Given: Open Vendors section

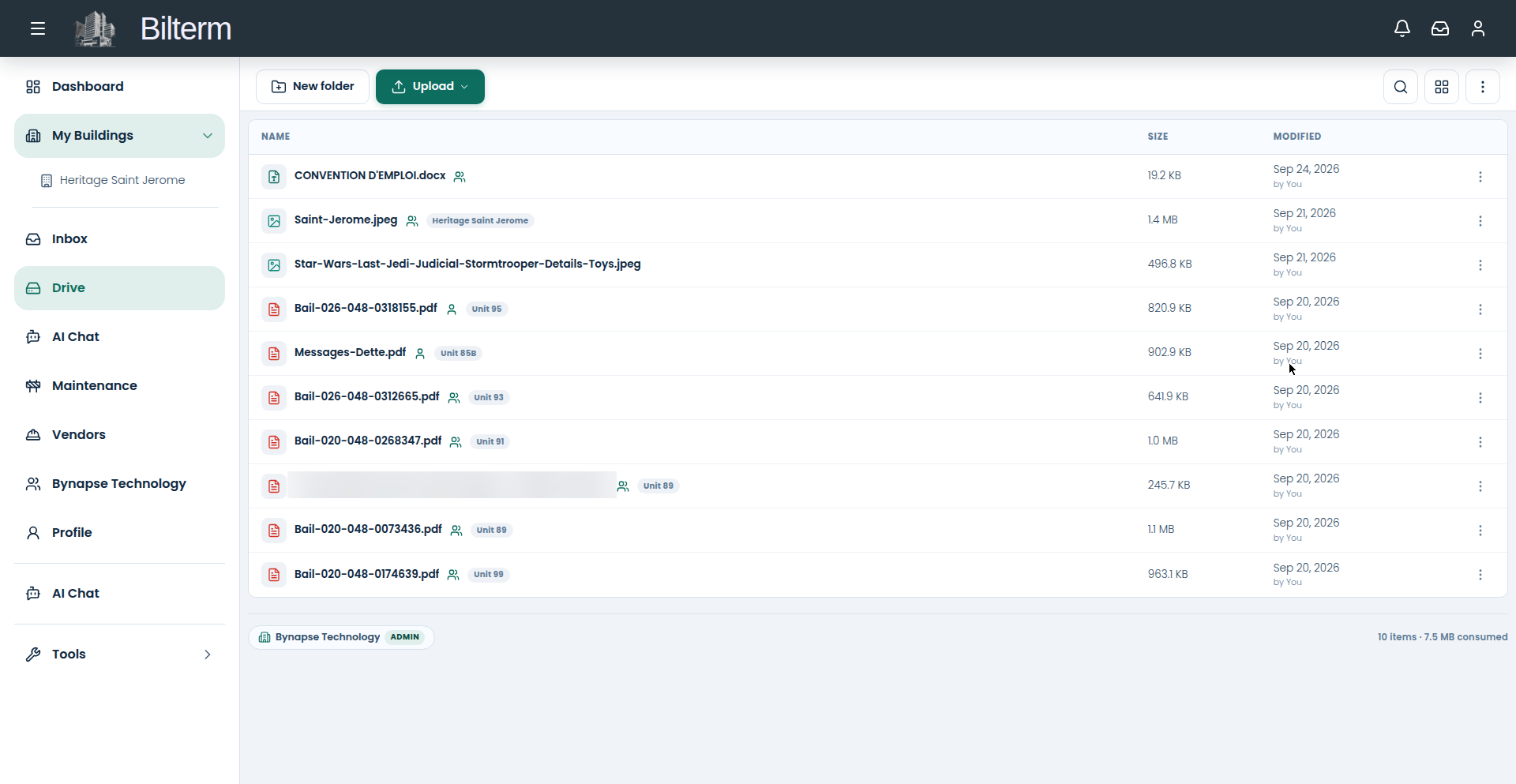Looking at the screenshot, I should tap(119, 435).
